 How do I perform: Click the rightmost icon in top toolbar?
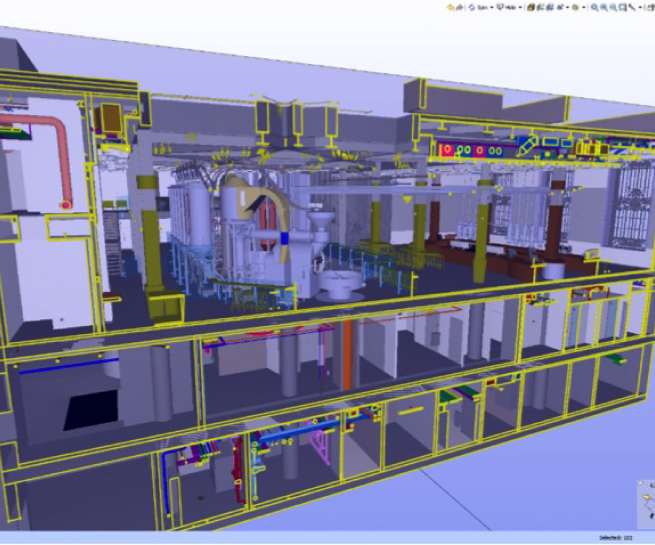click(651, 6)
